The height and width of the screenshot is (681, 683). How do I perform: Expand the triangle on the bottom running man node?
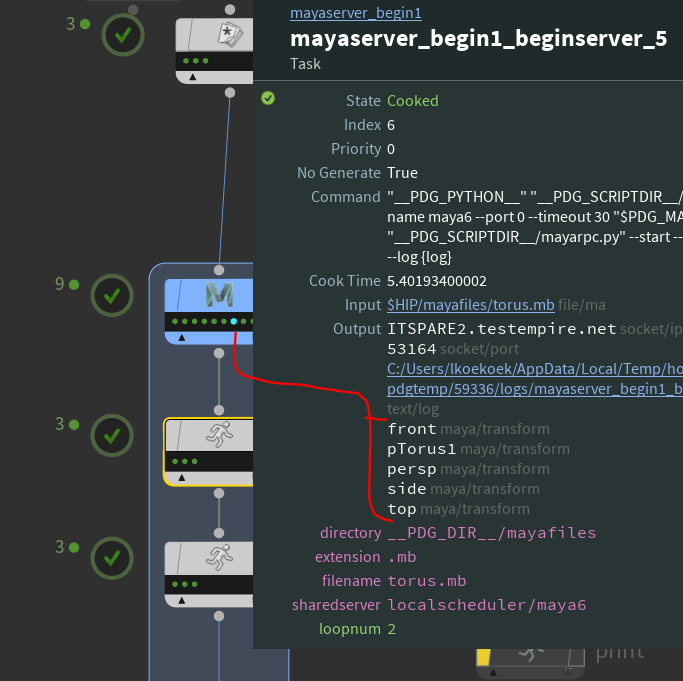pos(181,601)
